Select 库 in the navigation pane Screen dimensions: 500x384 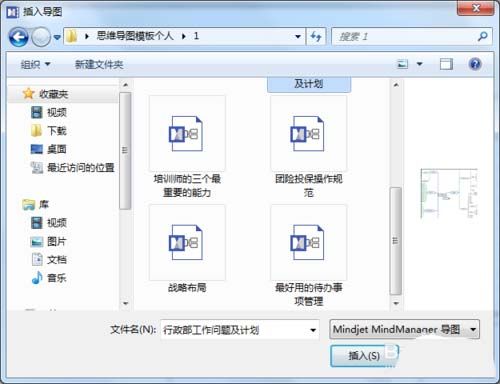tap(44, 204)
